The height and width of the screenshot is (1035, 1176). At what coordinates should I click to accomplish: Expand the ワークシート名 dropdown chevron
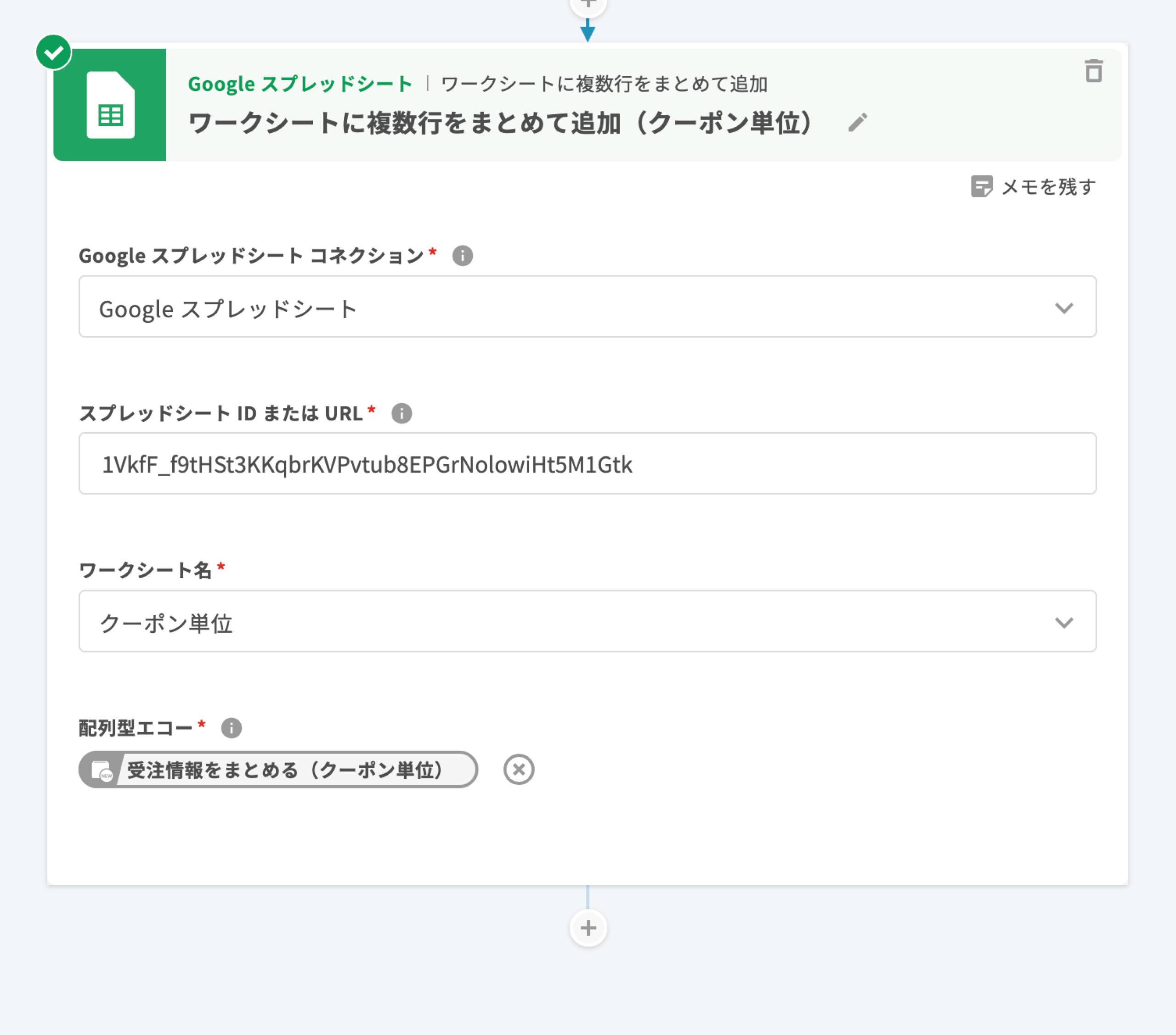click(x=1063, y=622)
